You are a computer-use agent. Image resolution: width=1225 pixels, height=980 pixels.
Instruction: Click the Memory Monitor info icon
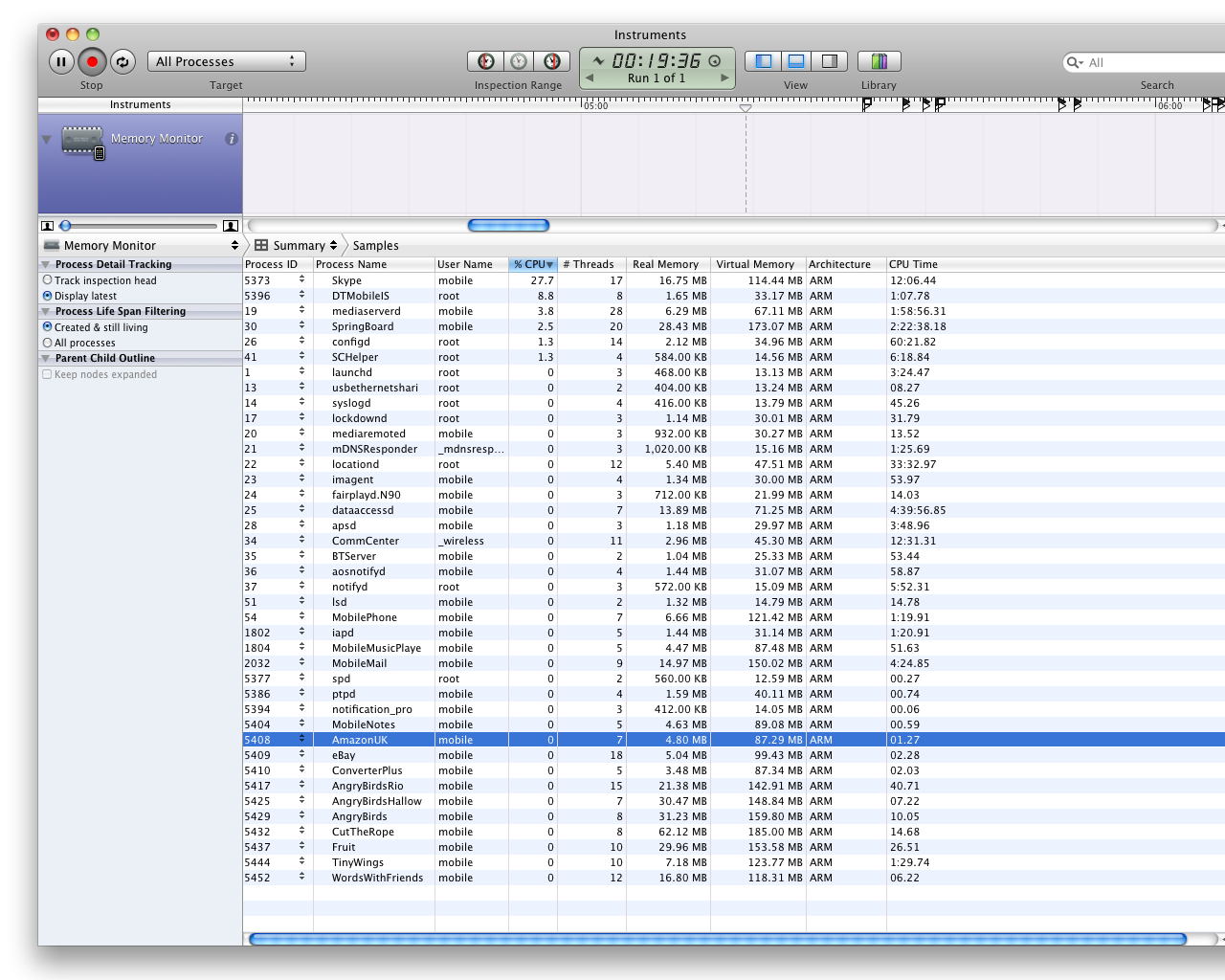tap(231, 139)
